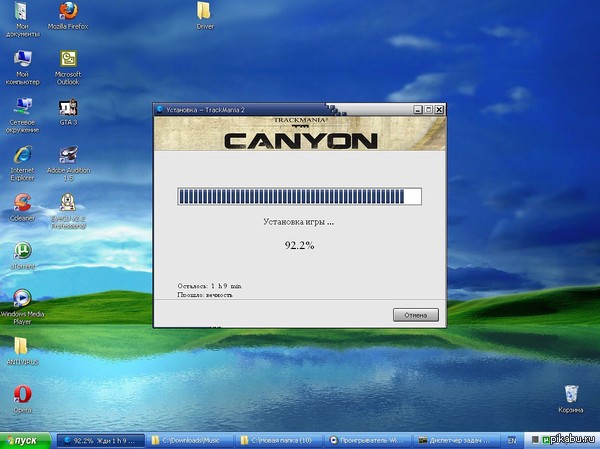Select the Driver folder on desktop
This screenshot has height=449, width=600.
[x=205, y=15]
